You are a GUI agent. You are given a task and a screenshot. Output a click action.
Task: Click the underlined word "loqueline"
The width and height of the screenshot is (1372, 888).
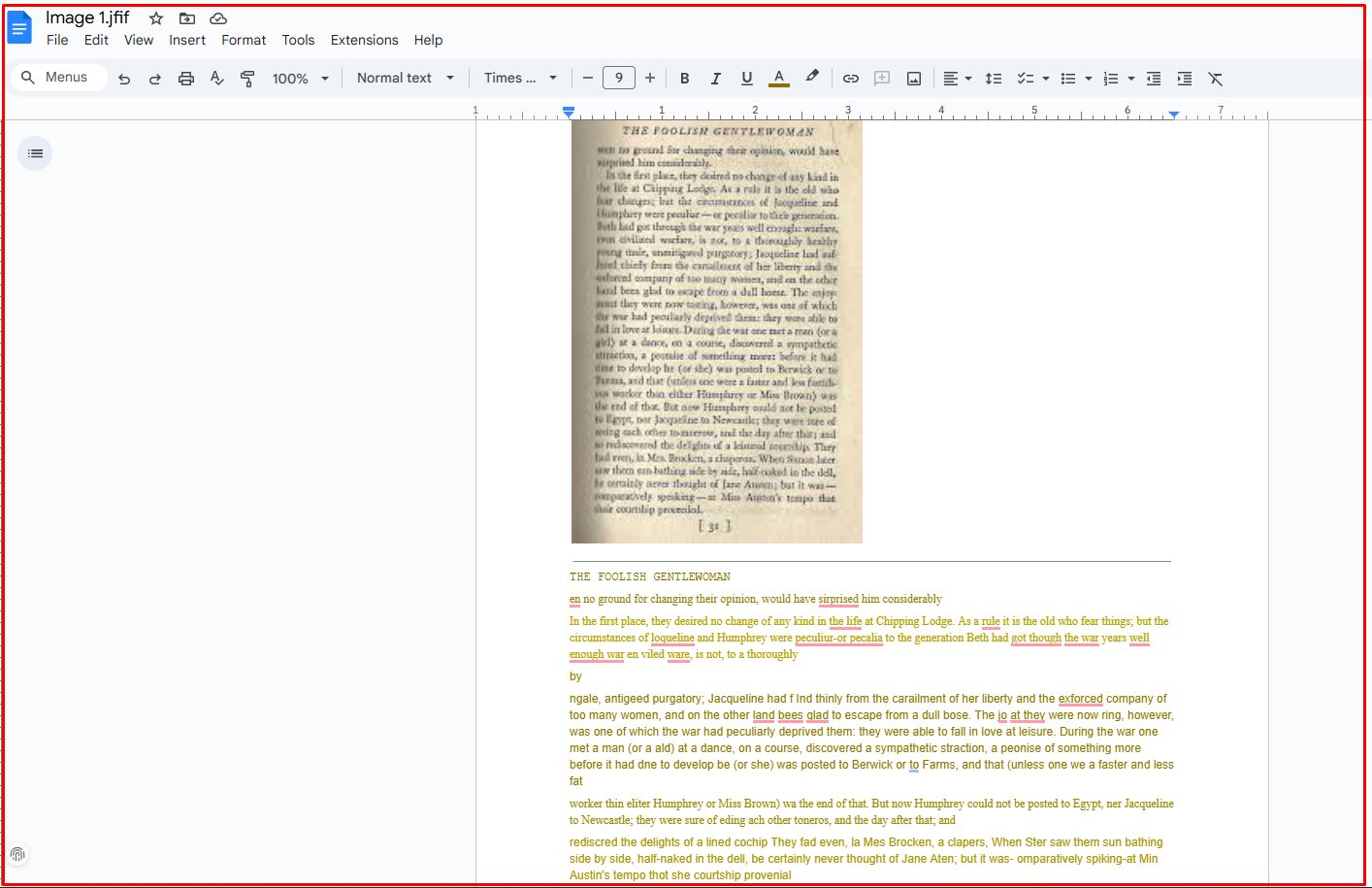pos(672,638)
